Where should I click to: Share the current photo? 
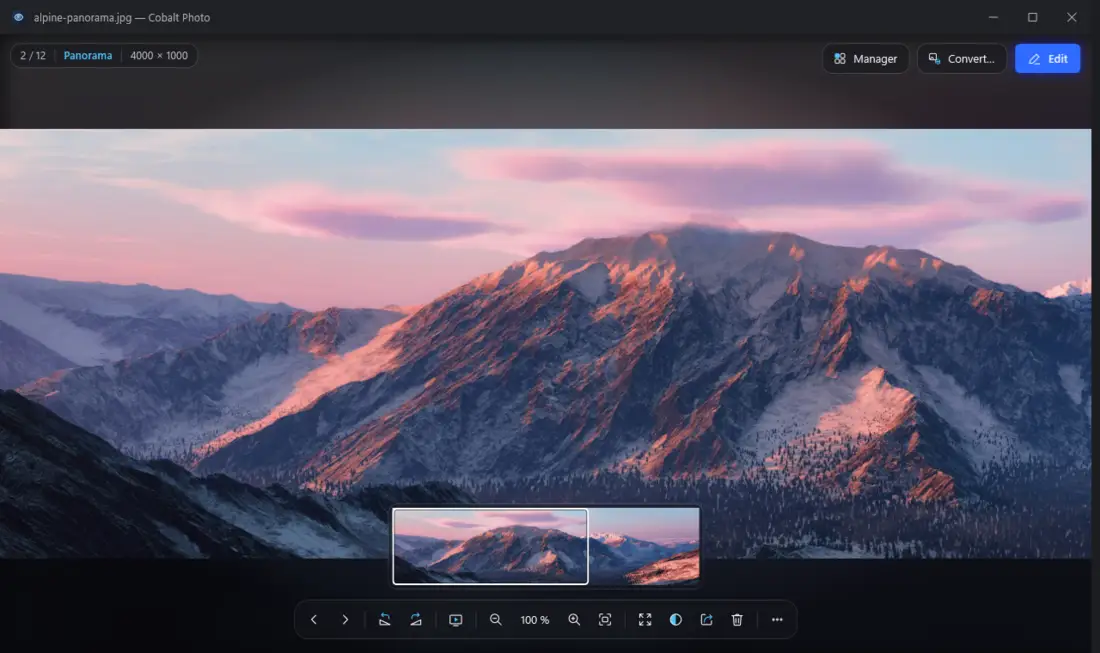(x=706, y=619)
